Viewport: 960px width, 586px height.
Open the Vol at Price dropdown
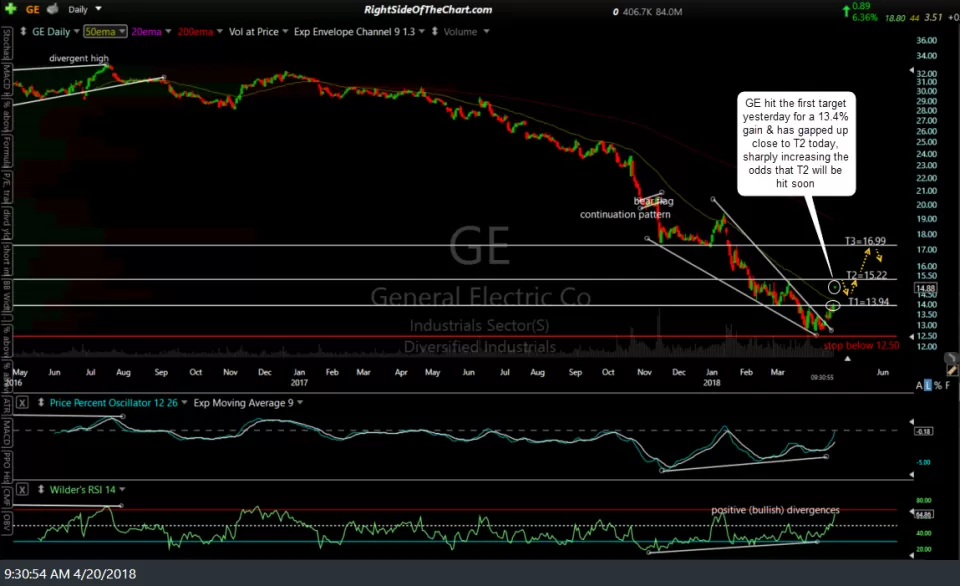[285, 31]
